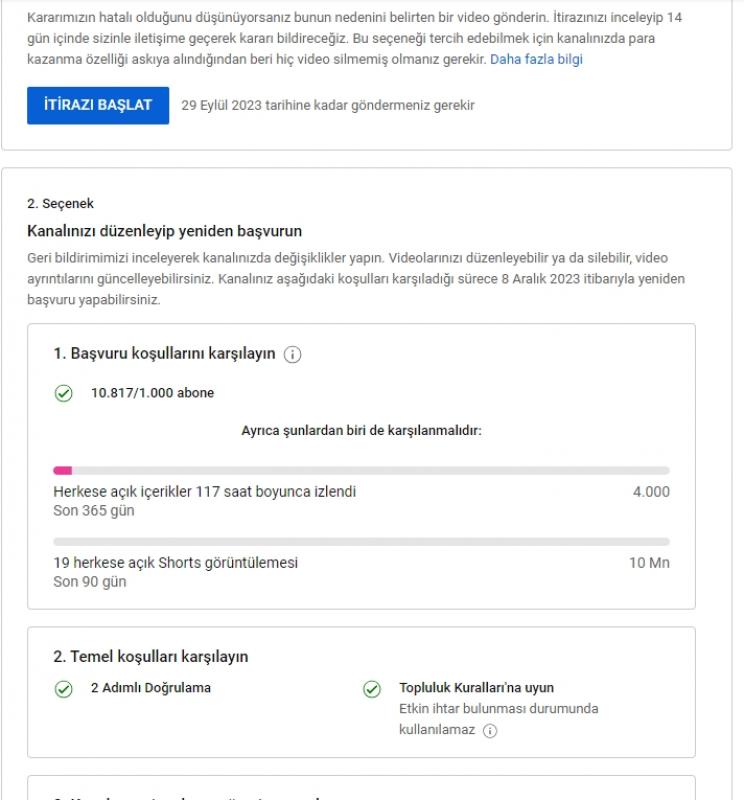Click the 2. Seçenek heading

(60, 204)
